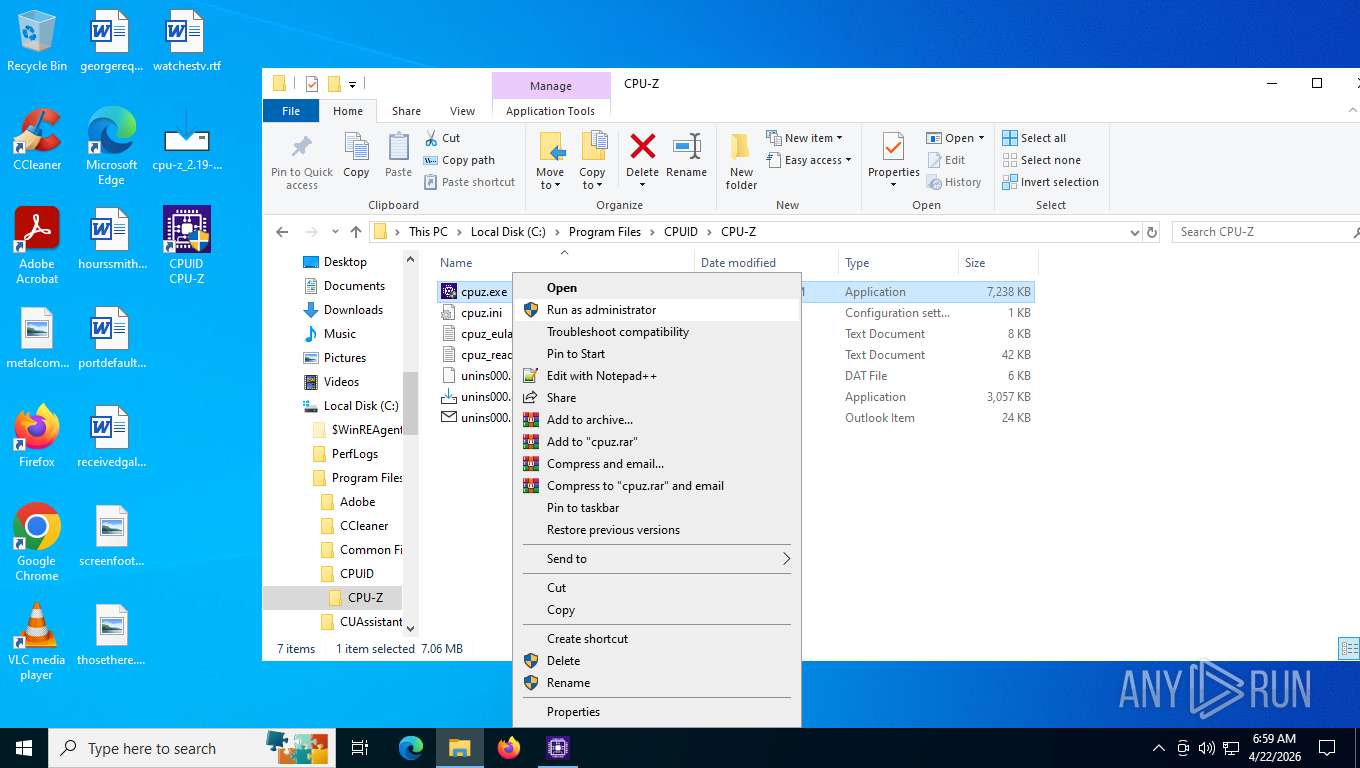This screenshot has height=768, width=1360.
Task: Click CPUID in the address breadcrumb
Action: pyautogui.click(x=681, y=232)
